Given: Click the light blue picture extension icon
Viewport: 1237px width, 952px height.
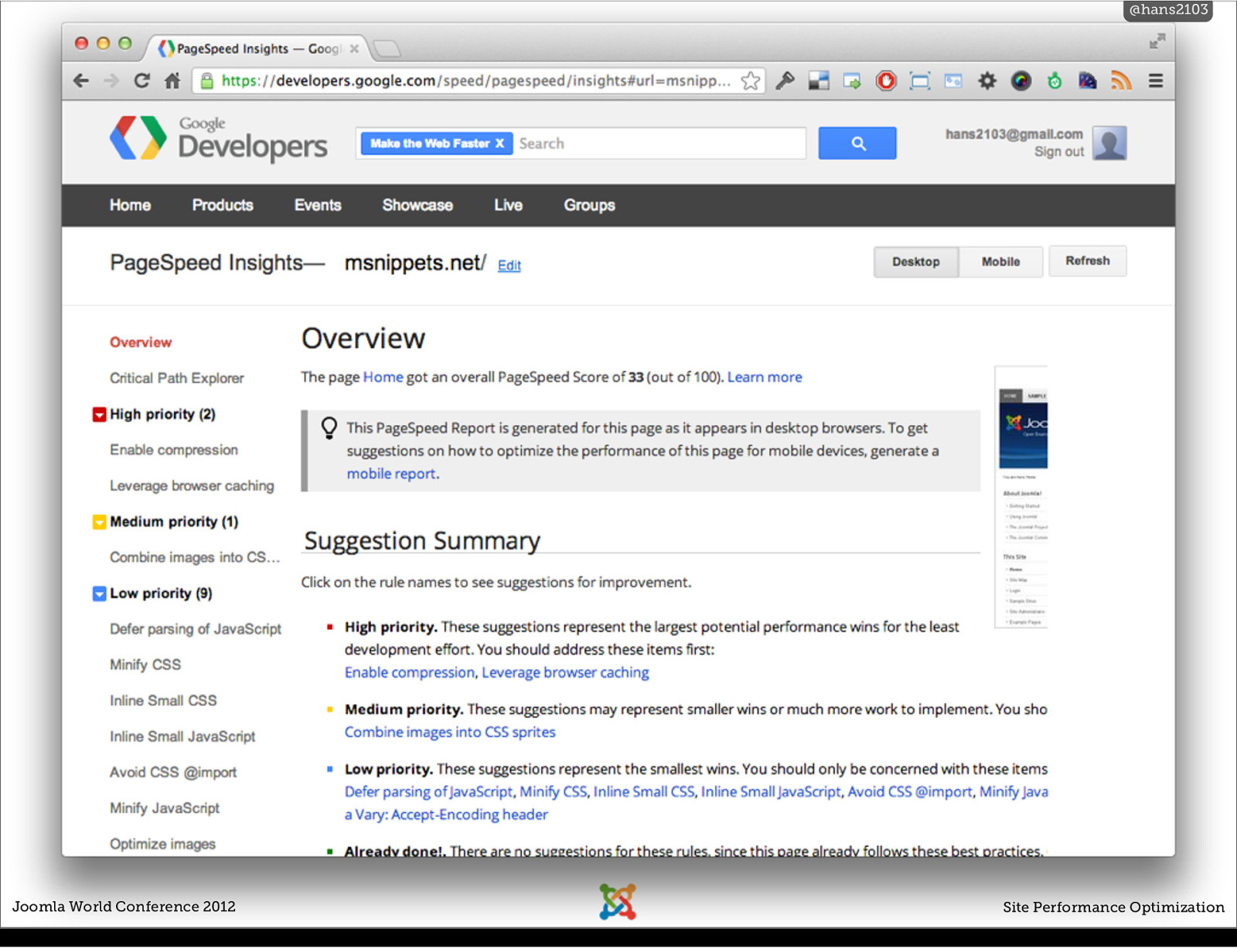Looking at the screenshot, I should pos(953,80).
